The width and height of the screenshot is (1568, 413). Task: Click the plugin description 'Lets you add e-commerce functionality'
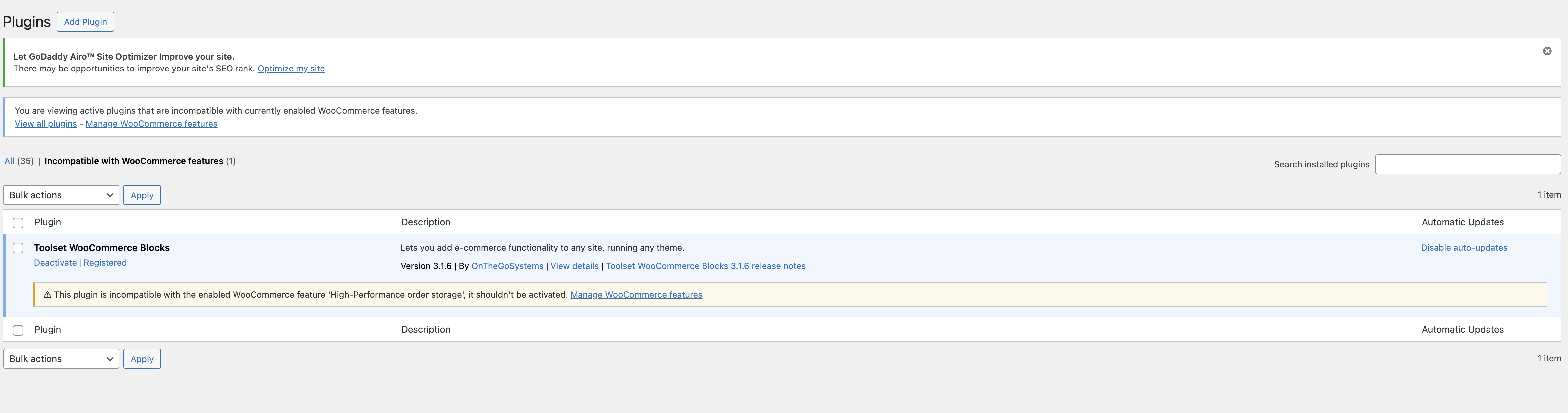[543, 248]
